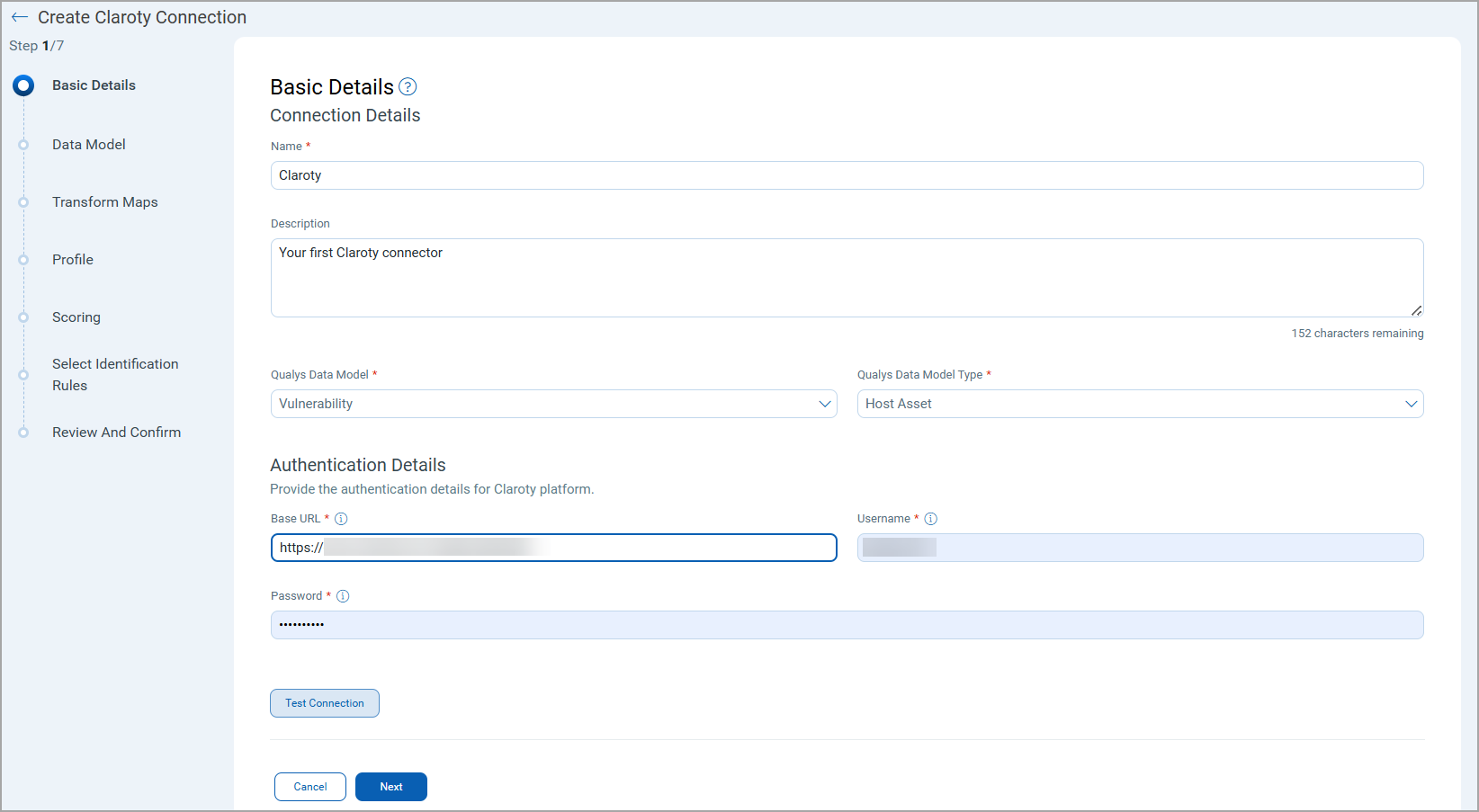Viewport: 1479px width, 812px height.
Task: Focus the Password input field
Action: (x=846, y=625)
